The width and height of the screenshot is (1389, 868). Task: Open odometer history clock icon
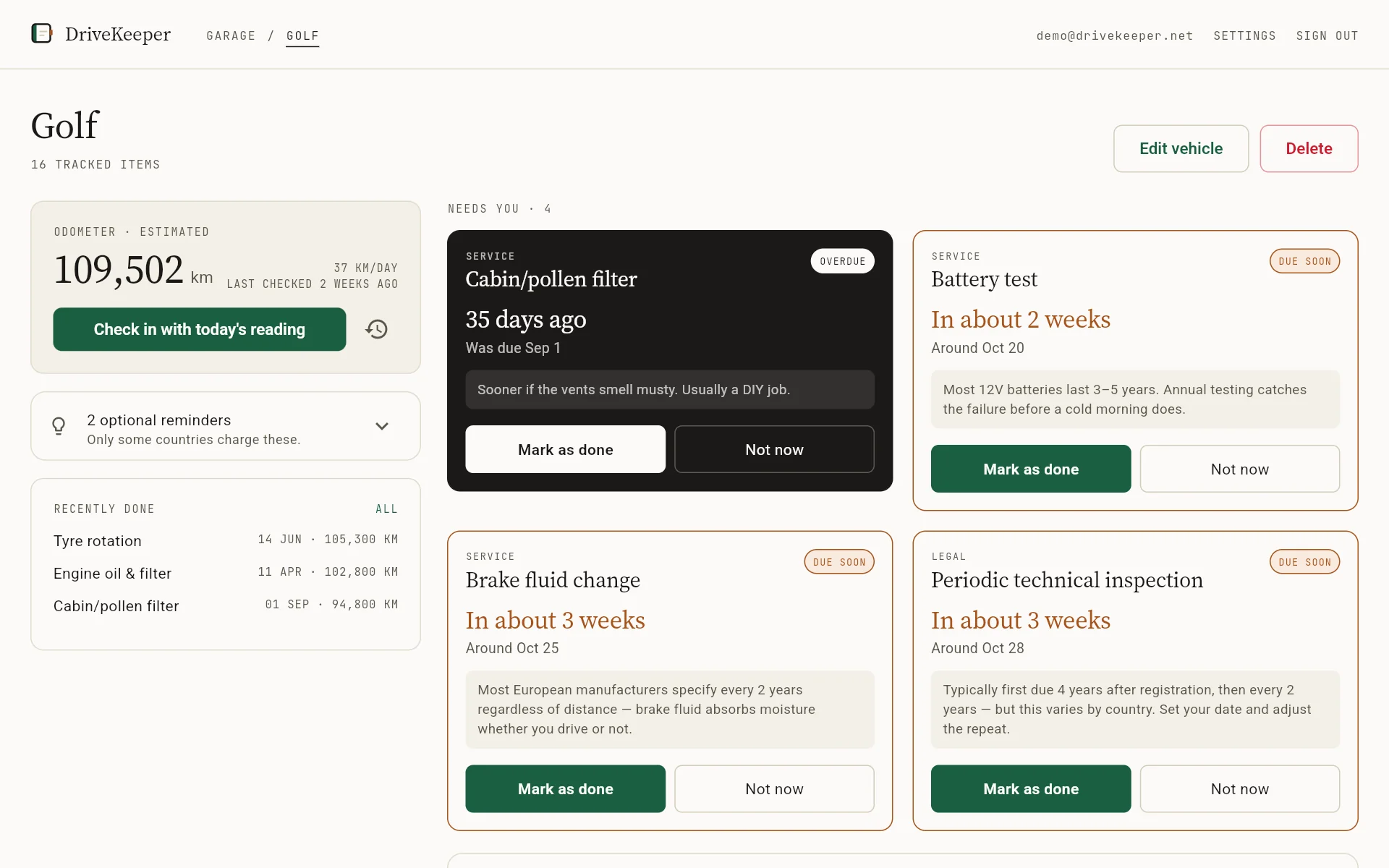(x=376, y=329)
